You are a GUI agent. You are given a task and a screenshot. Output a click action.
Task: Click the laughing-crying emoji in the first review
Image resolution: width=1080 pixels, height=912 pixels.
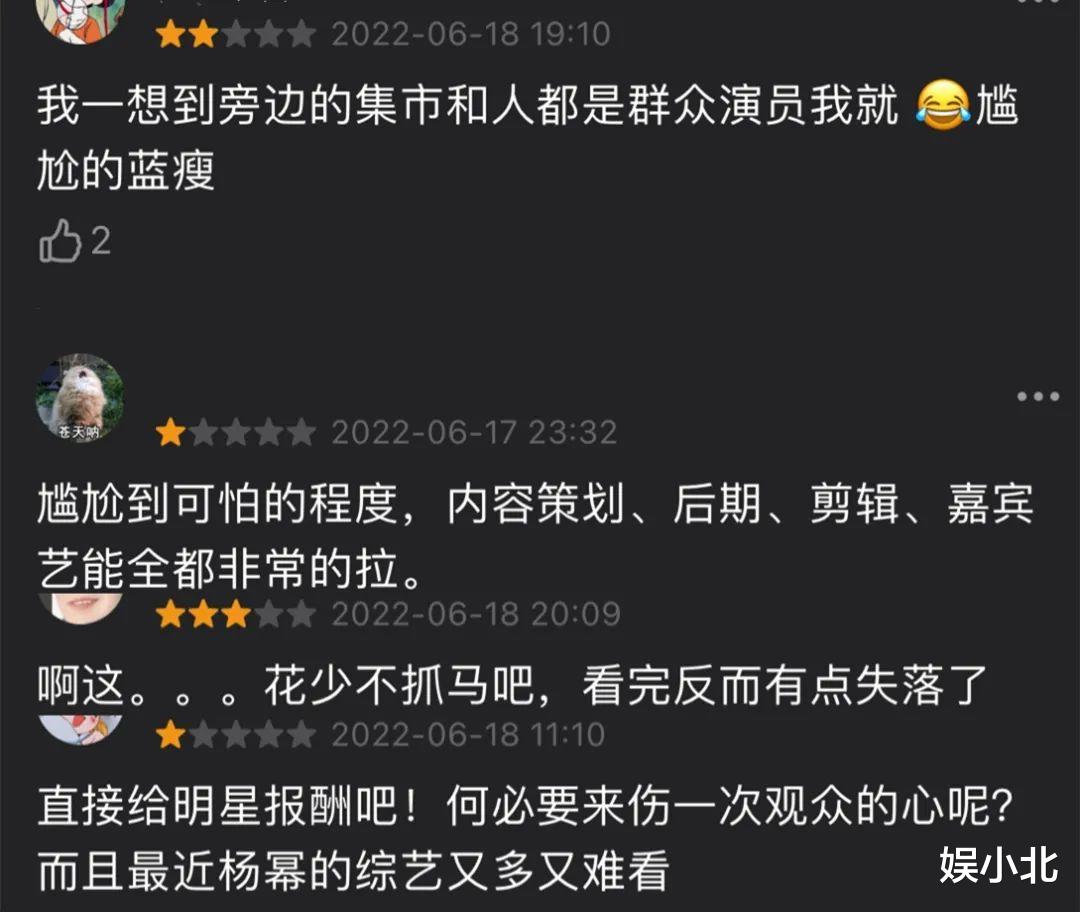(942, 104)
